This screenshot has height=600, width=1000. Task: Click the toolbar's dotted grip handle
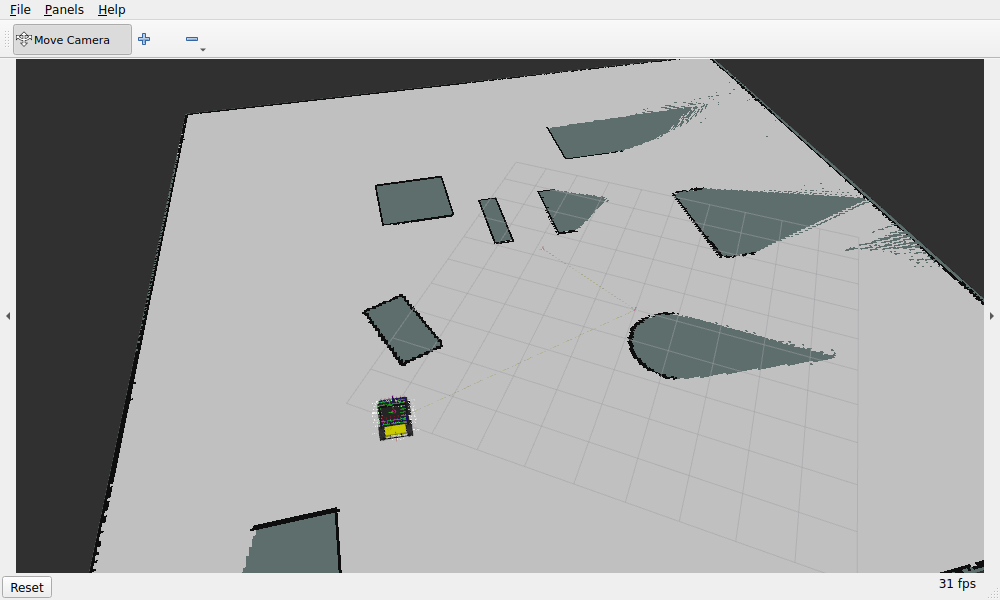point(8,40)
